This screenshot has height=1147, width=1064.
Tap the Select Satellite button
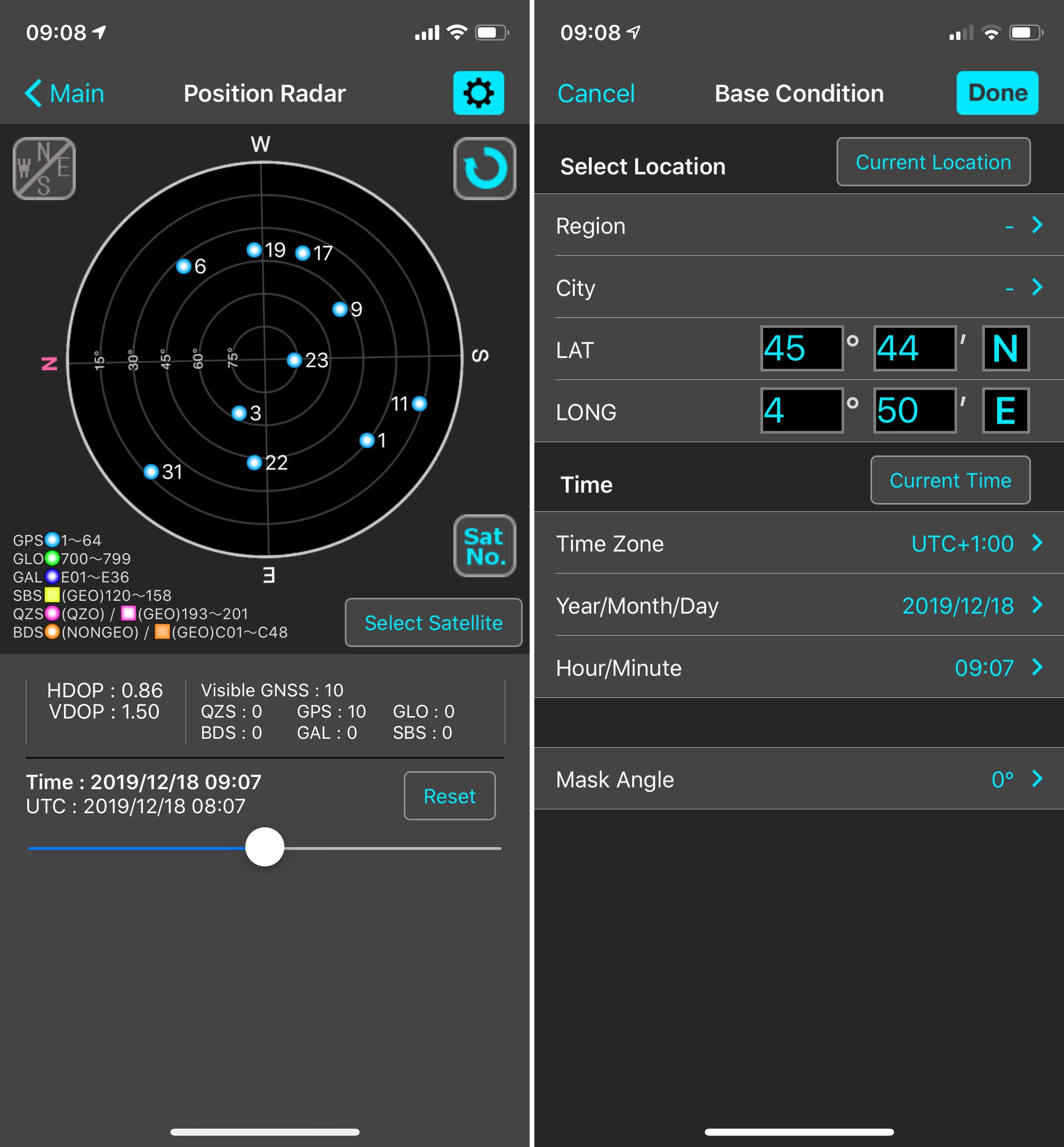(x=433, y=622)
